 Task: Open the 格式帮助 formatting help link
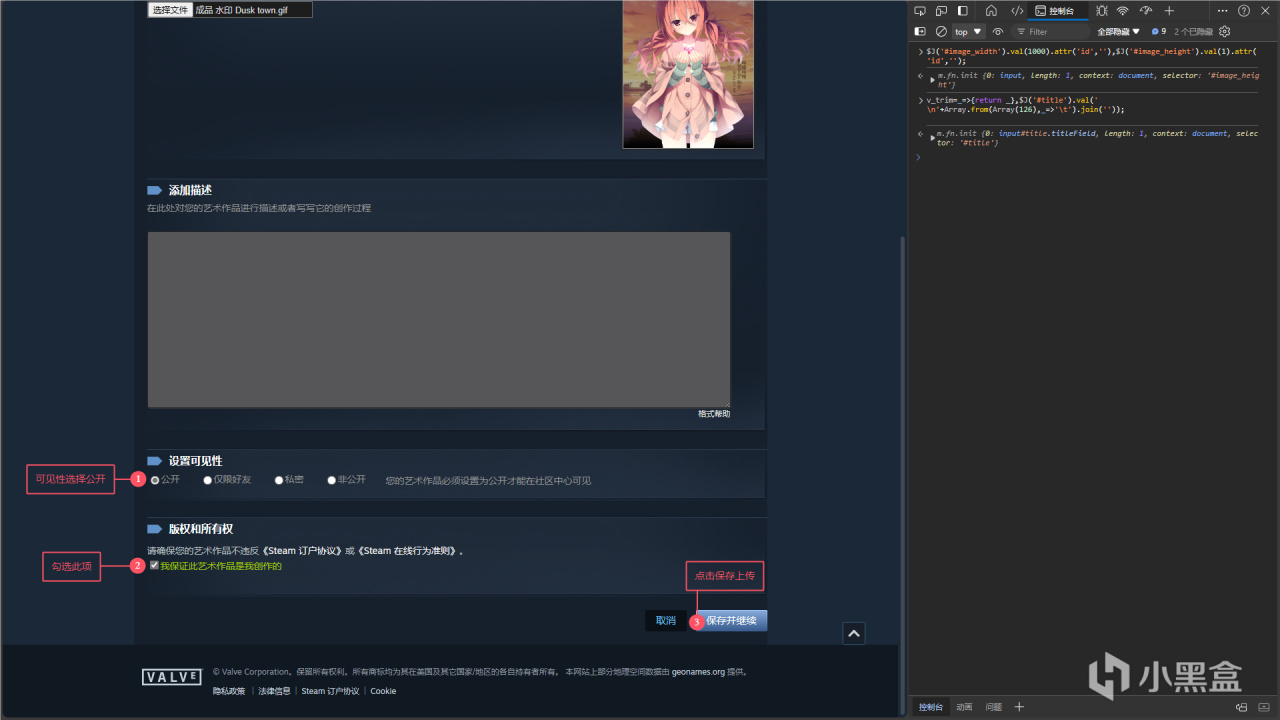coord(714,414)
